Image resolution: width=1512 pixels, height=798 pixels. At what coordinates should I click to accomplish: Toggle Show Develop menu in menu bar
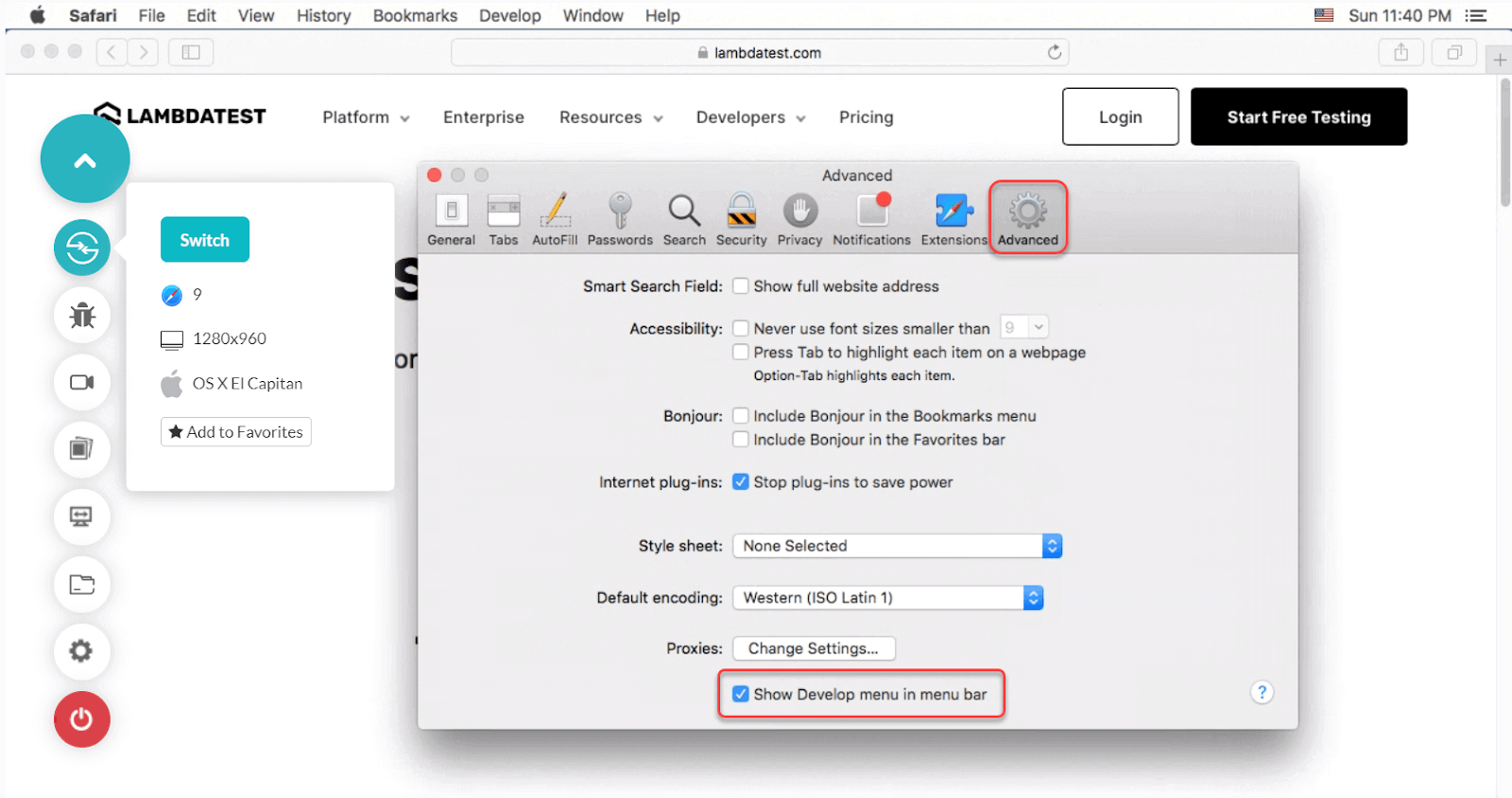pyautogui.click(x=741, y=694)
